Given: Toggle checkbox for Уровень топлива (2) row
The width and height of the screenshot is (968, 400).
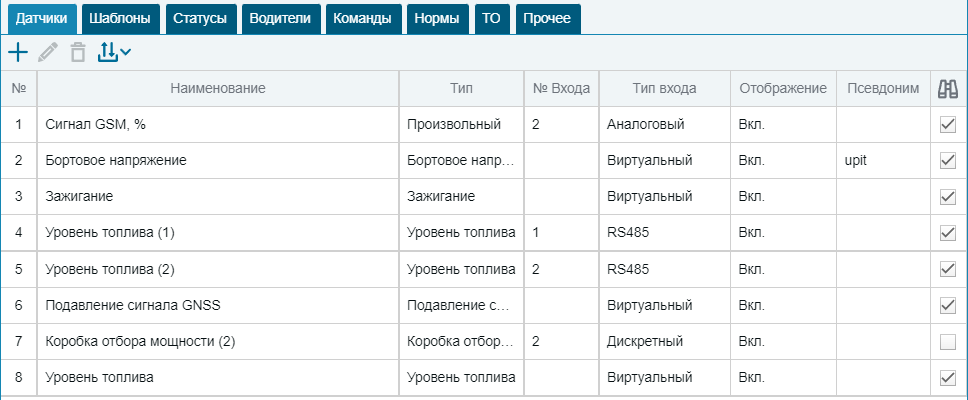Looking at the screenshot, I should pos(947,269).
